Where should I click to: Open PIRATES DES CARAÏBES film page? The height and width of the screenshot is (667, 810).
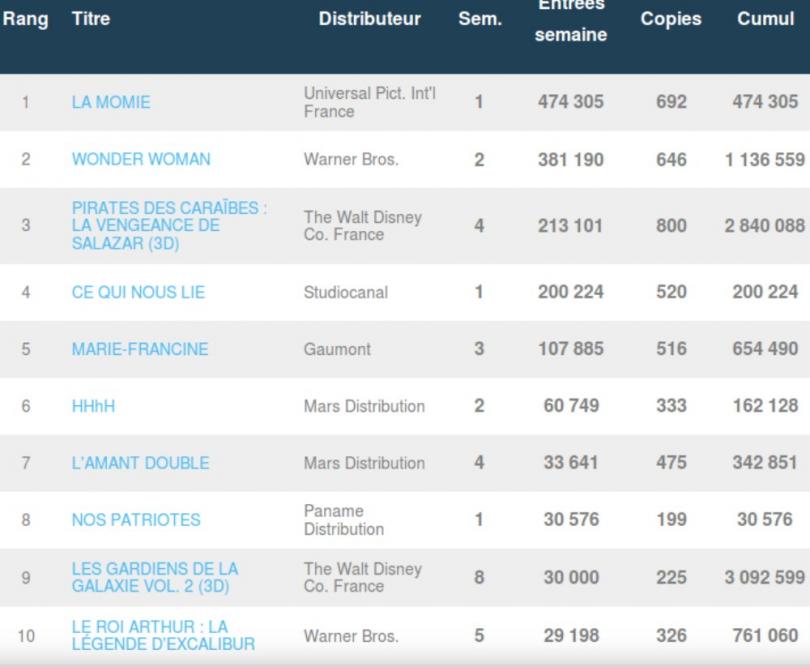pos(169,226)
